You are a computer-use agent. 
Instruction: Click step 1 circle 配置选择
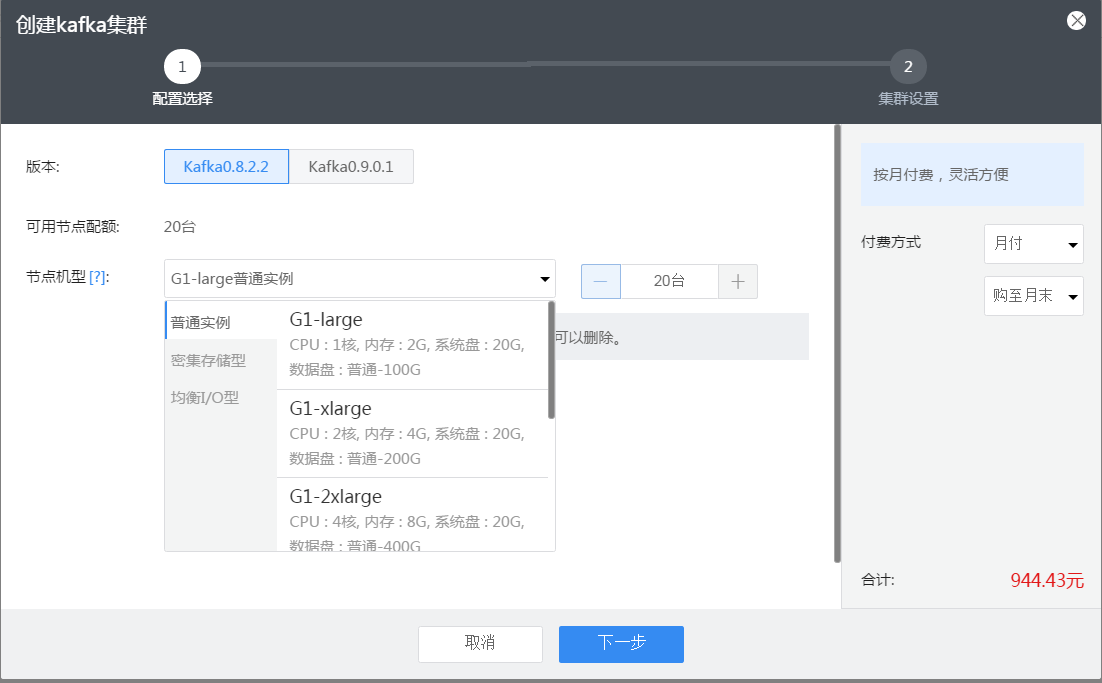[x=182, y=67]
